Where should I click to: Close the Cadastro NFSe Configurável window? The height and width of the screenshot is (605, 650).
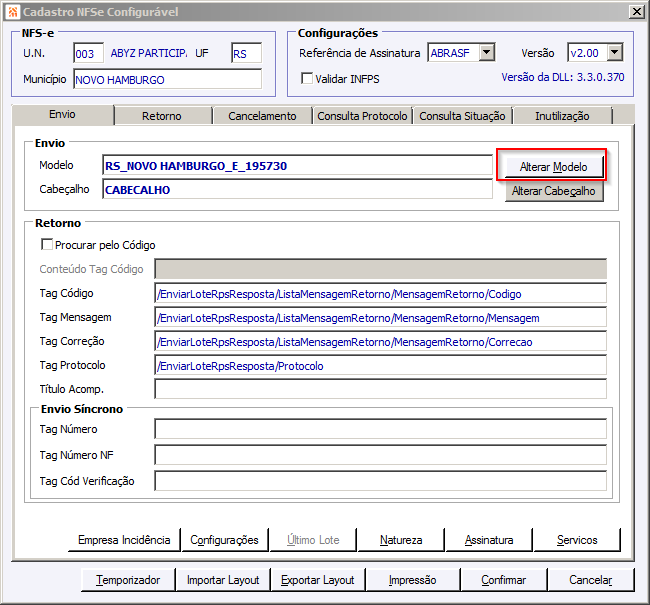[x=636, y=12]
